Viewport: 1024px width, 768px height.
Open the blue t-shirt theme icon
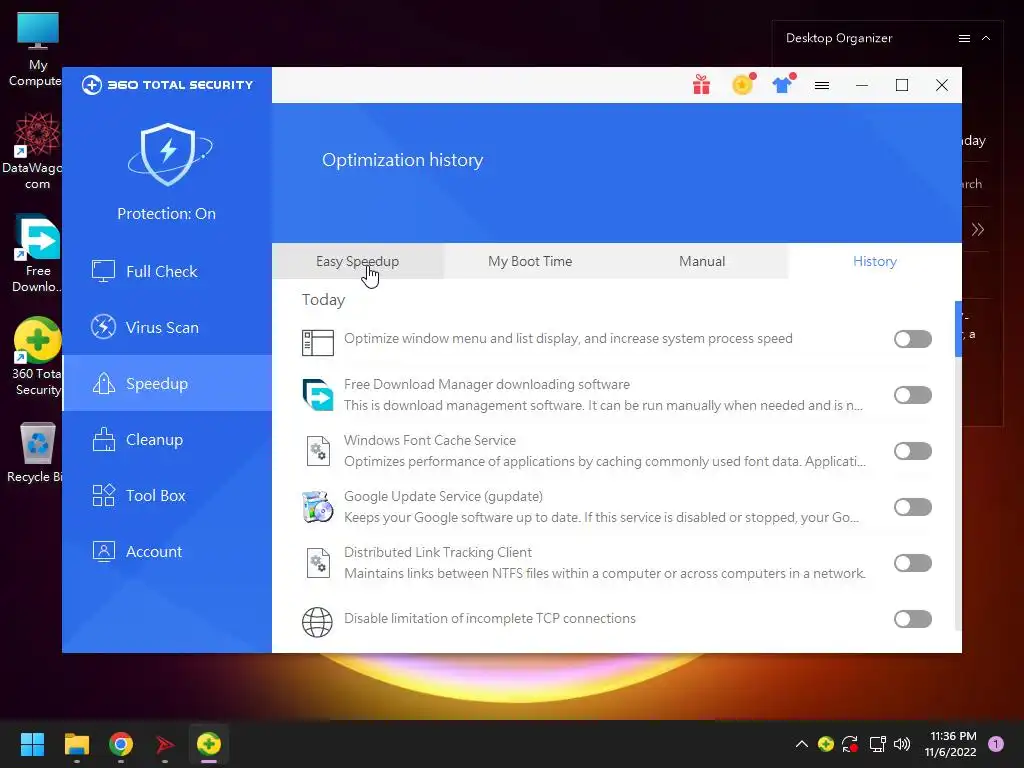click(x=782, y=84)
